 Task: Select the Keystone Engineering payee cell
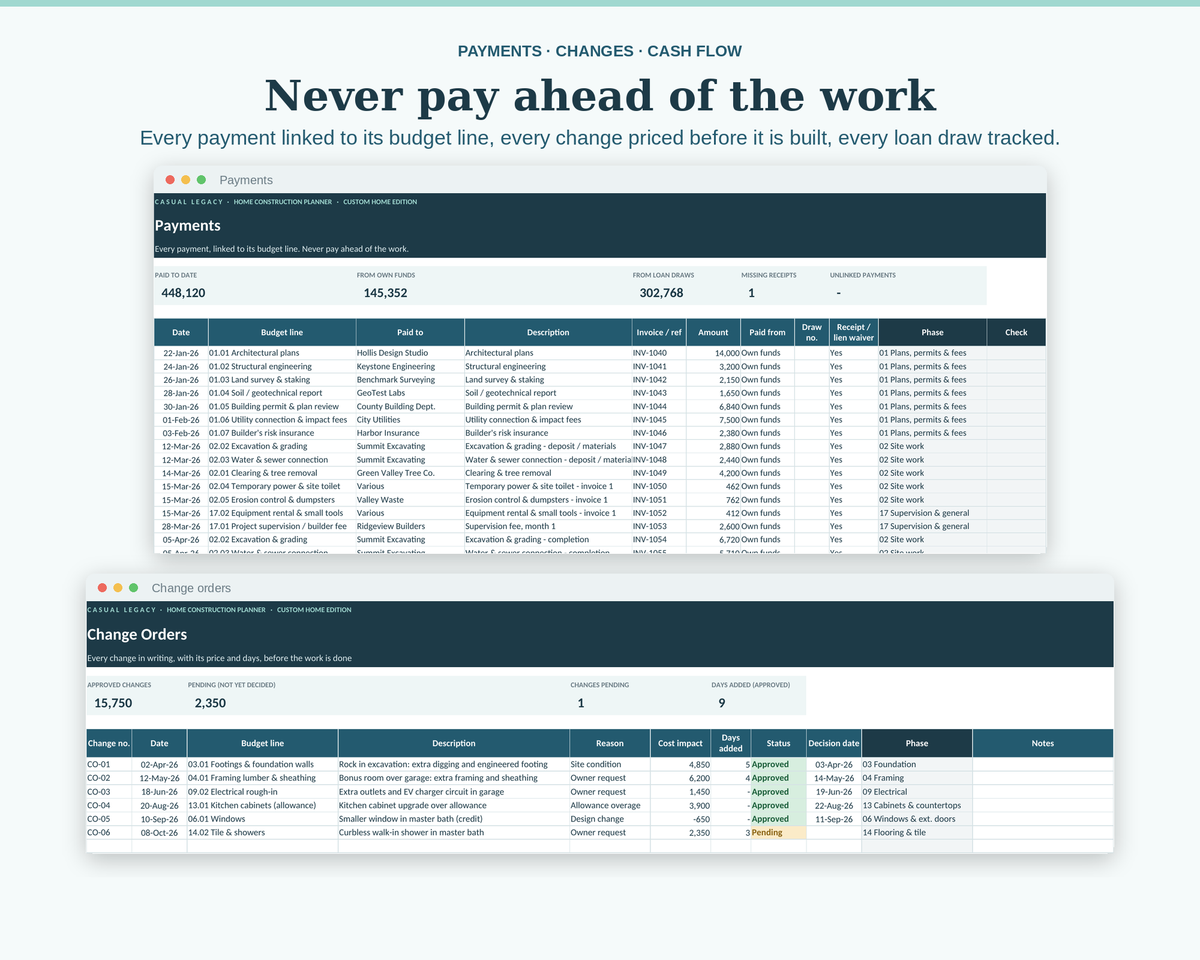tap(410, 366)
